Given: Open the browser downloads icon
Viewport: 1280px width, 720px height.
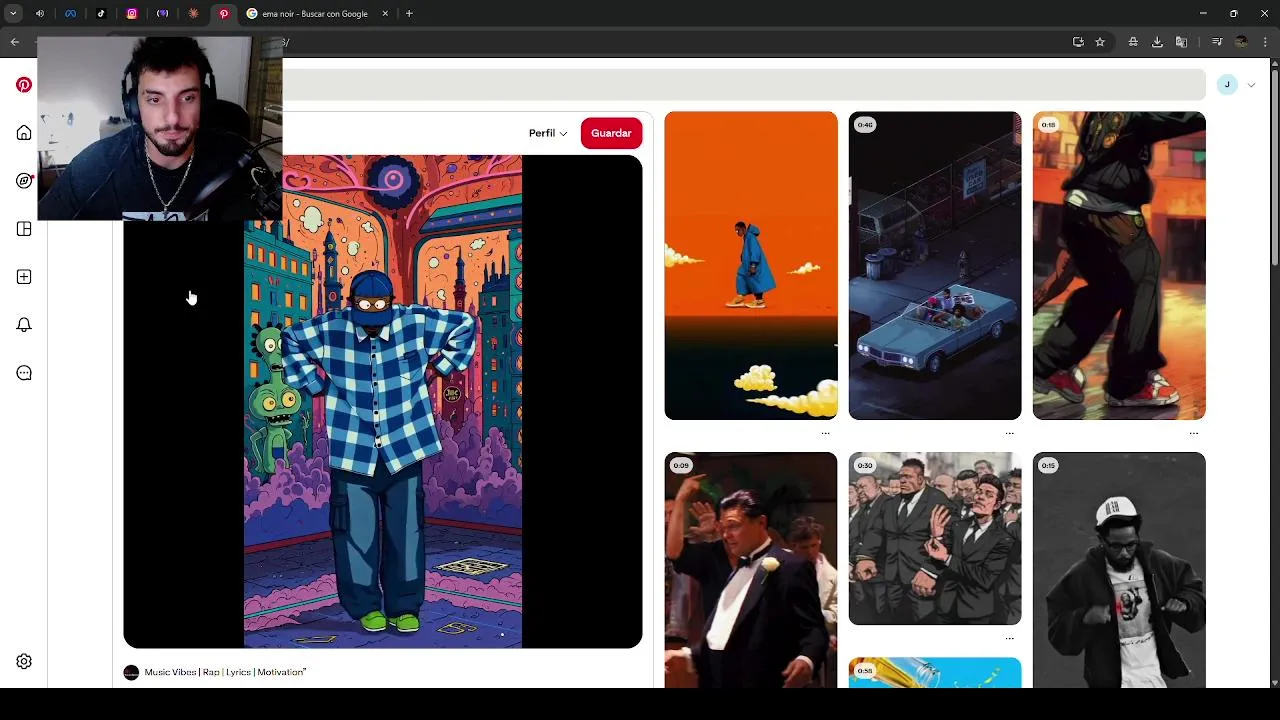Looking at the screenshot, I should (1157, 42).
